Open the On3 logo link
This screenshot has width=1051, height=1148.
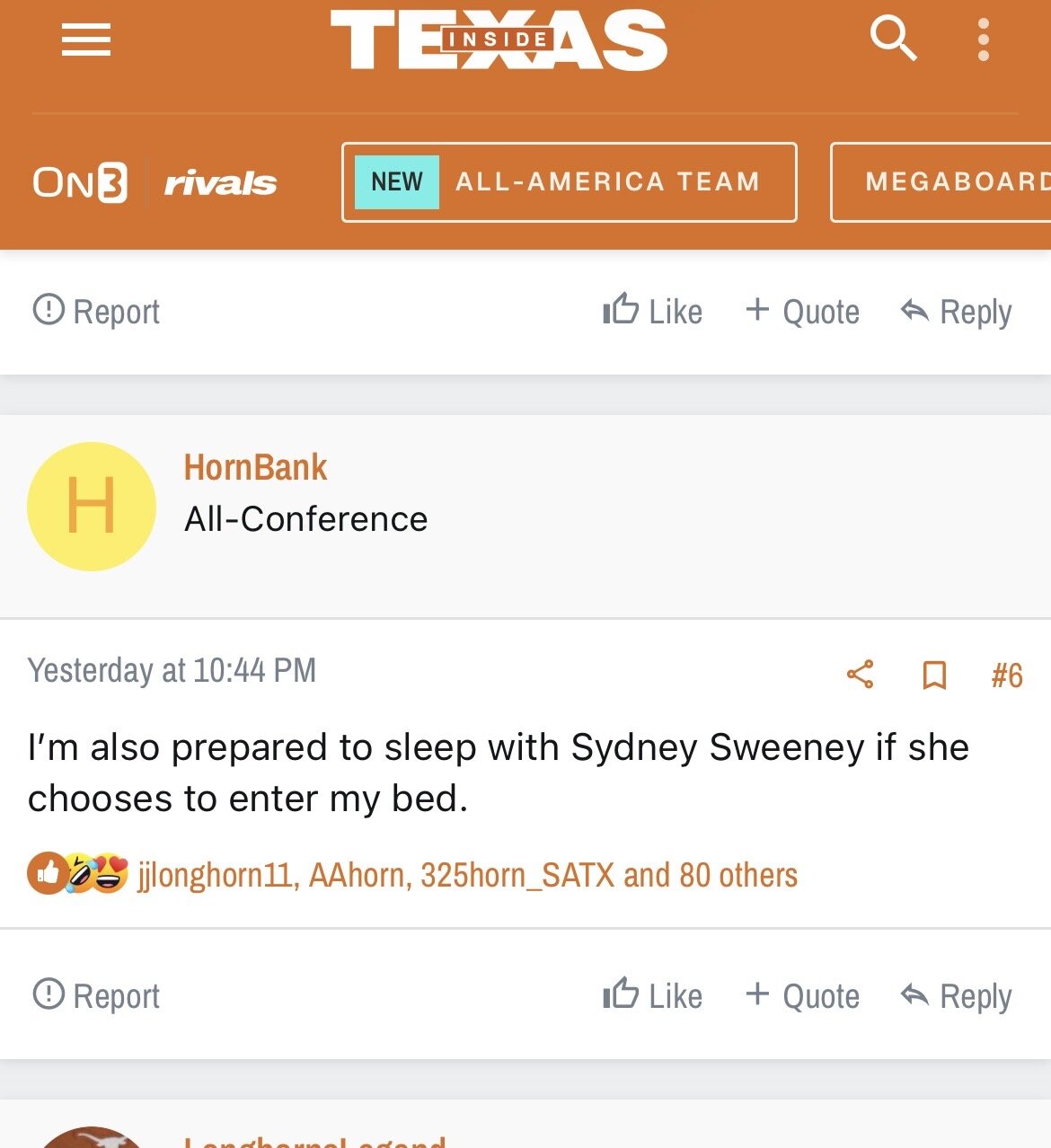coord(80,182)
